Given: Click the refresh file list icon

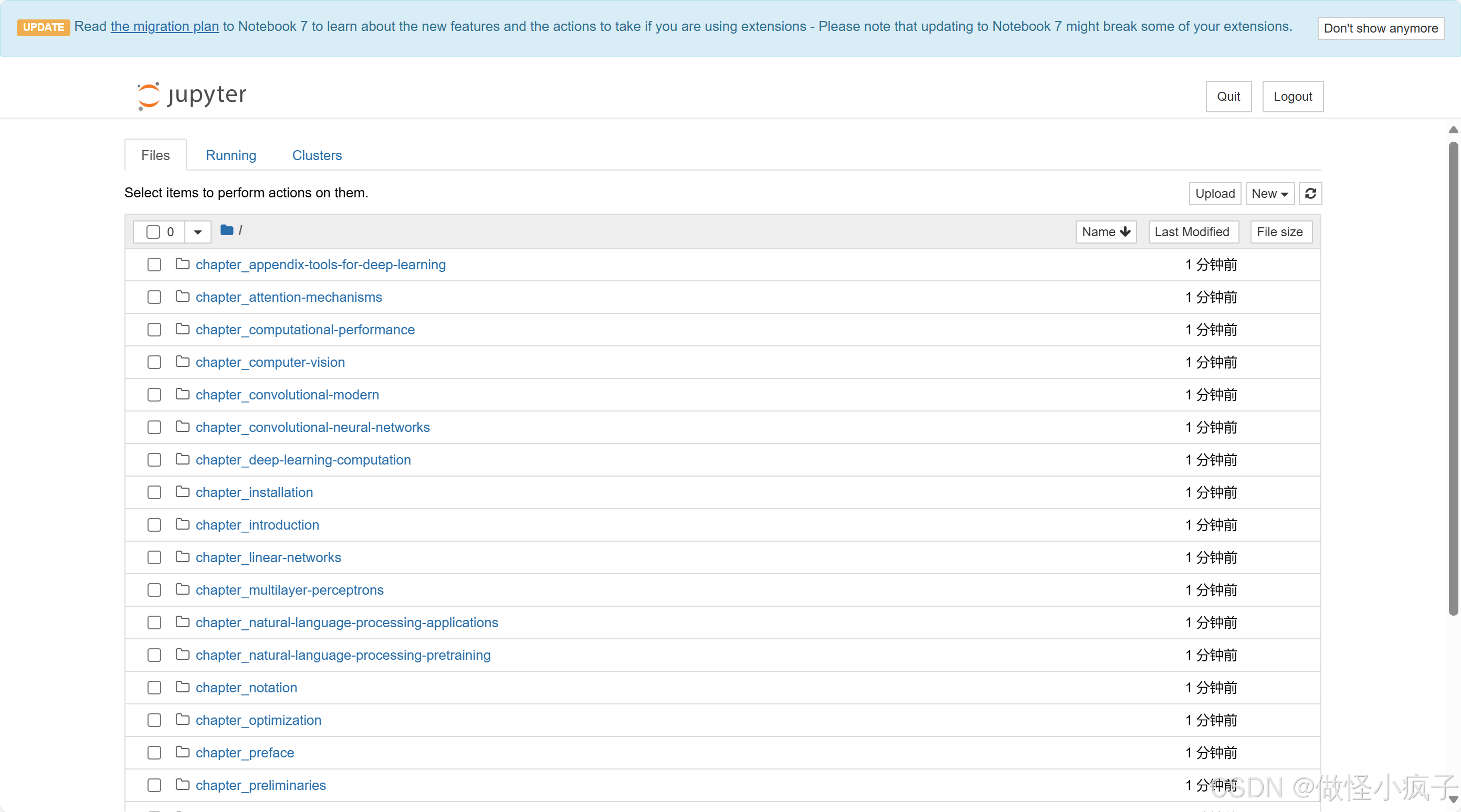Looking at the screenshot, I should 1310,194.
